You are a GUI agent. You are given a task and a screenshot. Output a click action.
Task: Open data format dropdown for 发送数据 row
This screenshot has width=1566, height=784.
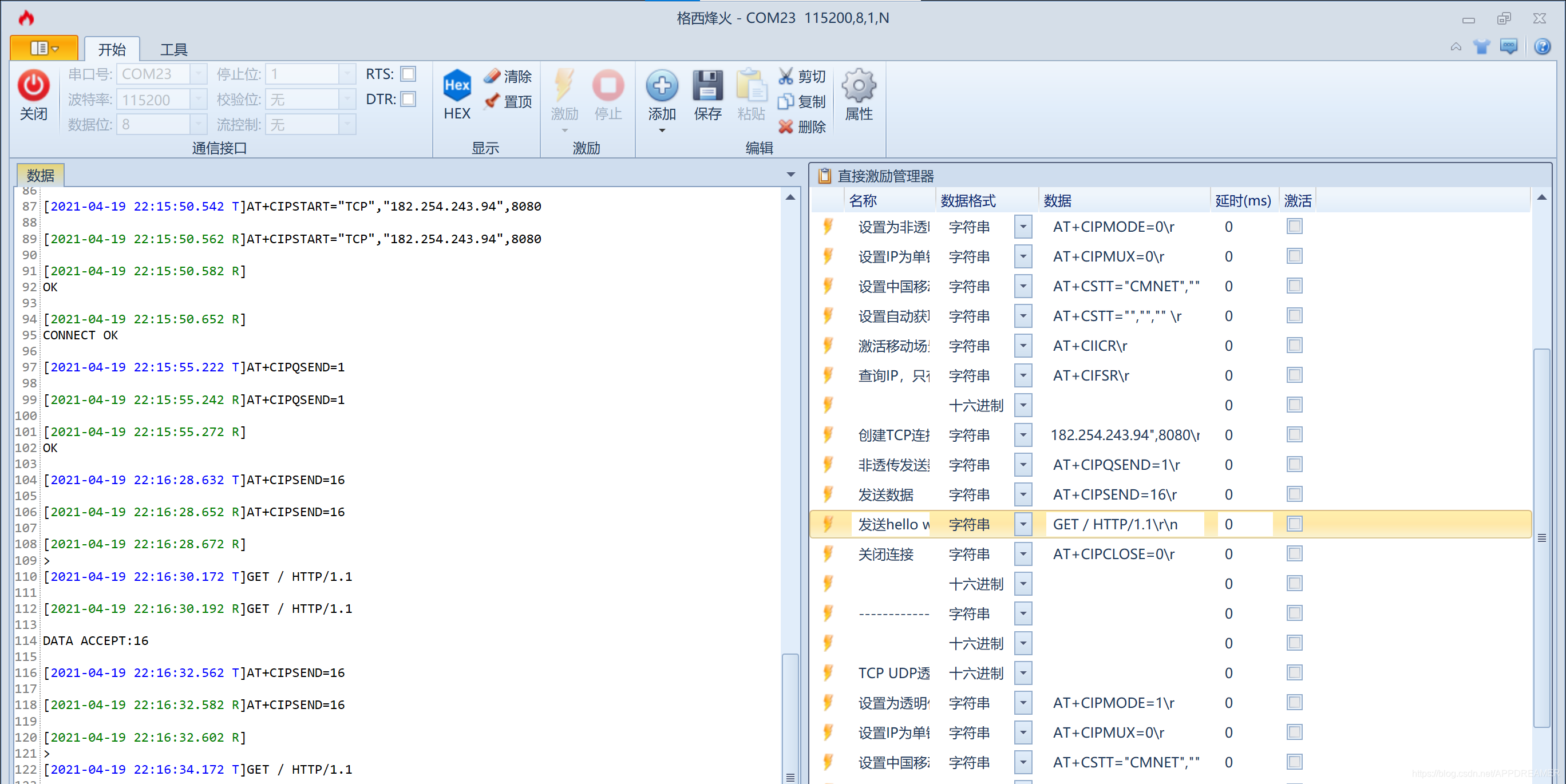[x=1023, y=494]
